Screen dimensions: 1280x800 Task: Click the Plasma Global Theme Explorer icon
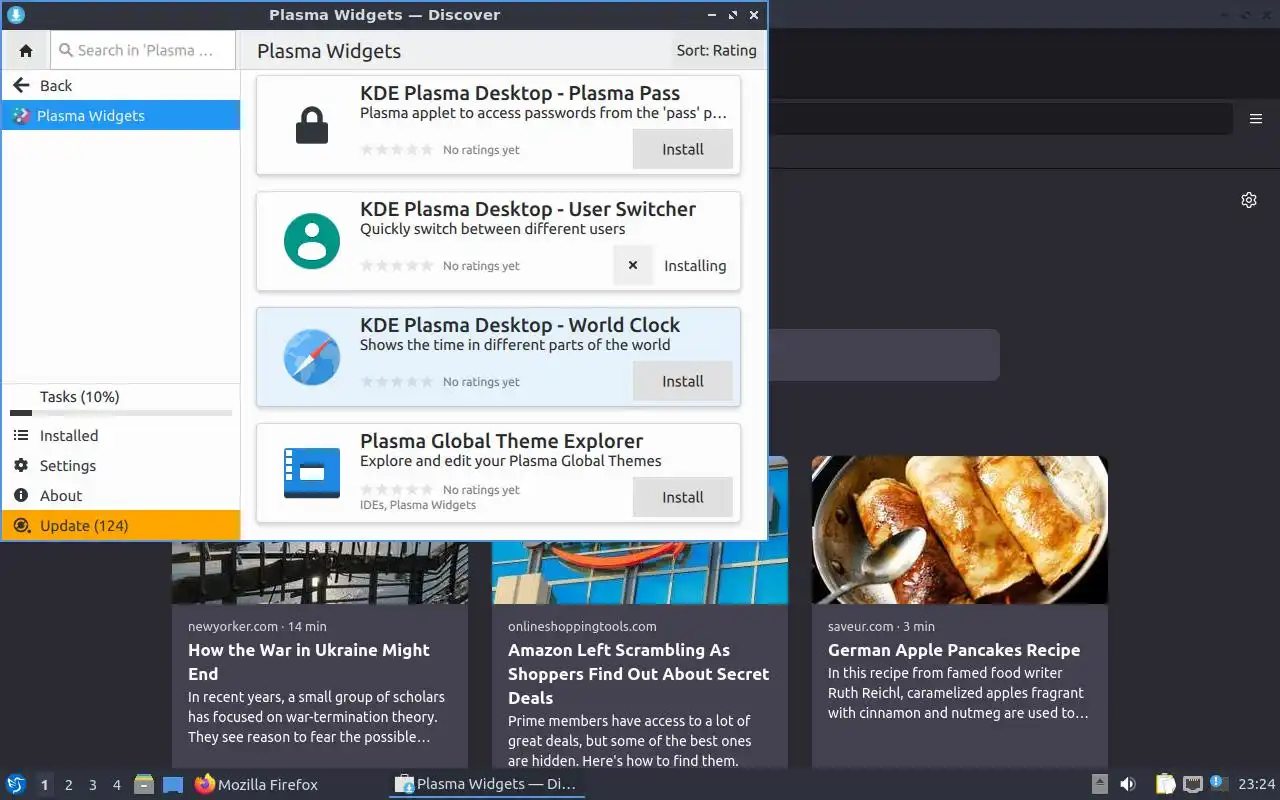click(x=312, y=473)
